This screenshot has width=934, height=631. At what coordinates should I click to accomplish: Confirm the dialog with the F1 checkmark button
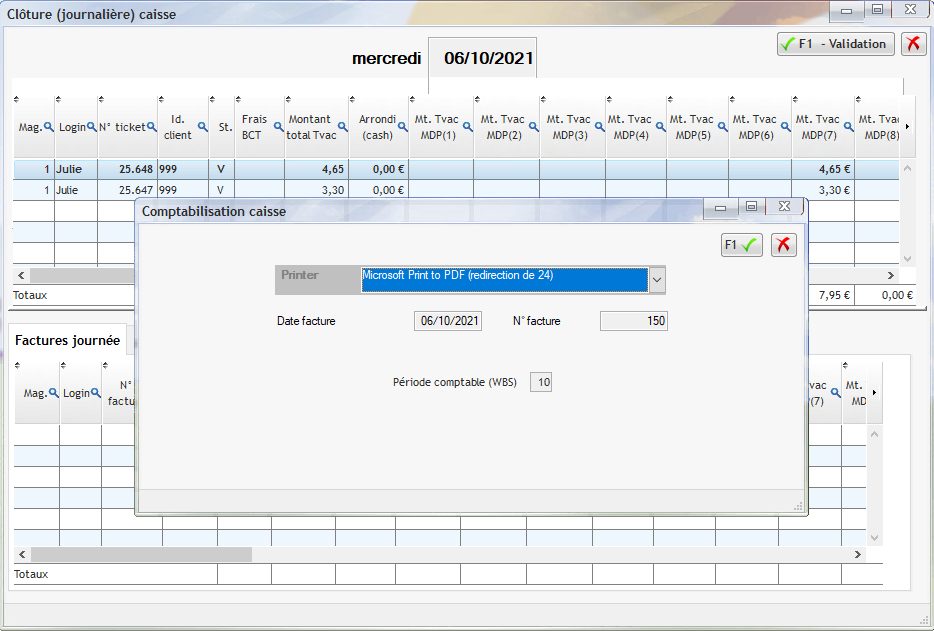tap(742, 245)
